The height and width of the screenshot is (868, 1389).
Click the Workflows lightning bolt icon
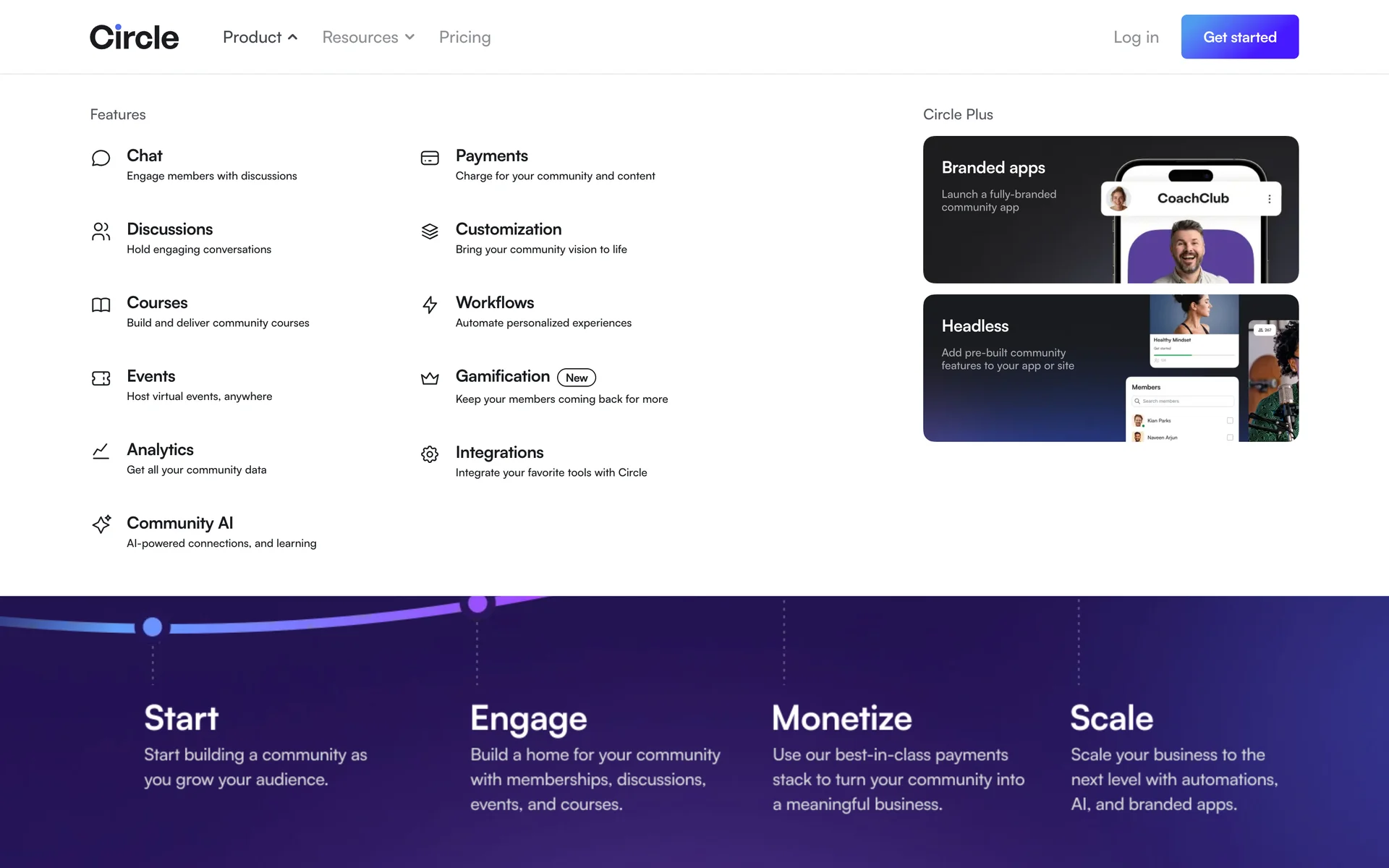point(430,305)
